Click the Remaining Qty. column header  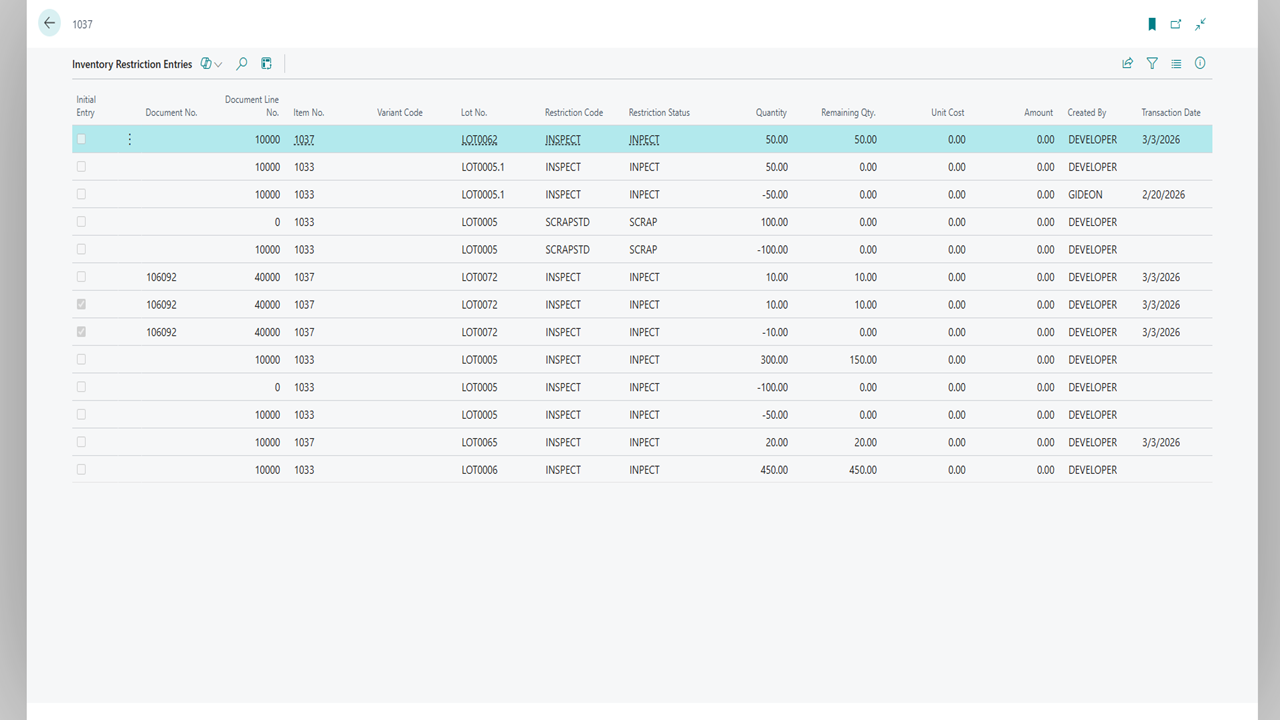point(848,113)
